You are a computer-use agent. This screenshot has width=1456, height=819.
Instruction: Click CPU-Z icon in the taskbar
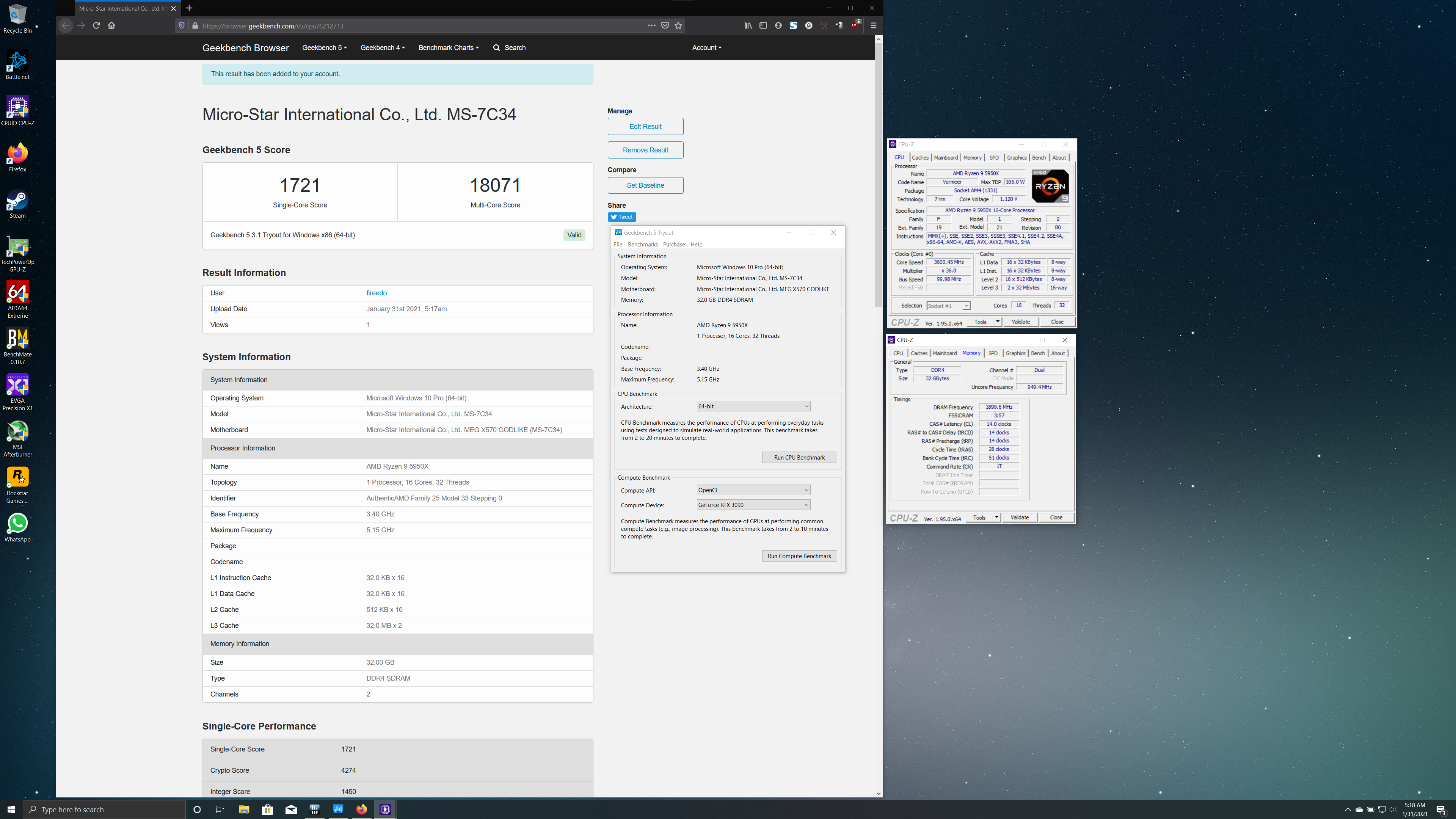click(x=386, y=810)
